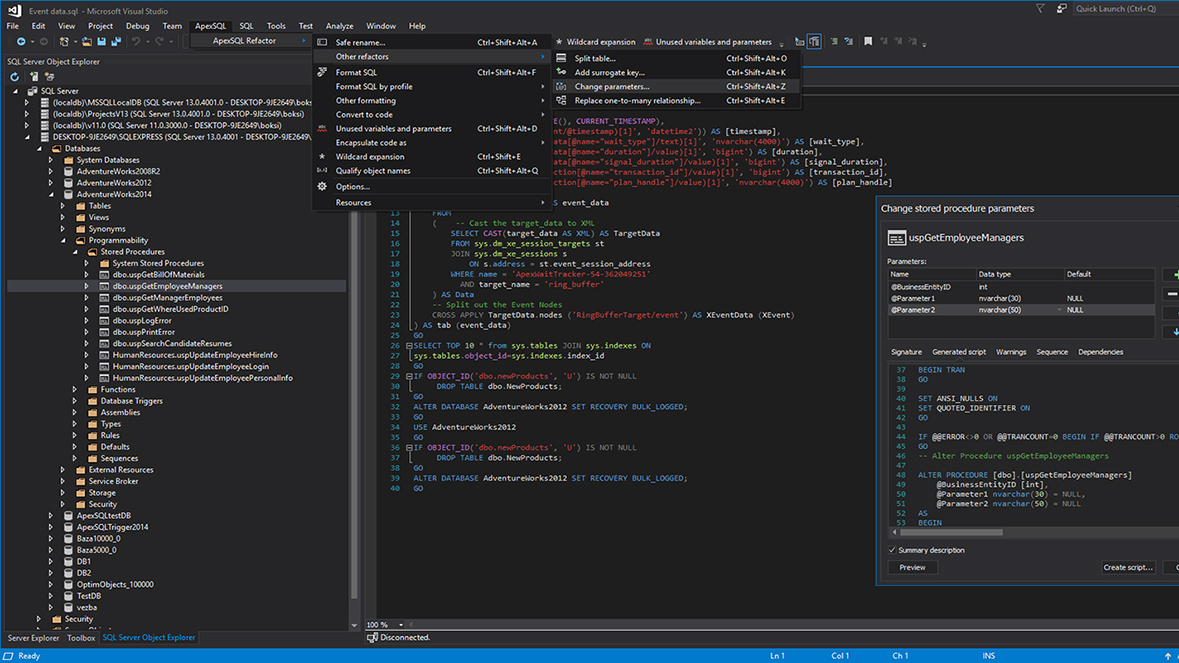Open the zoom level 100 % dropdown
Viewport: 1179px width, 663px height.
tap(401, 625)
